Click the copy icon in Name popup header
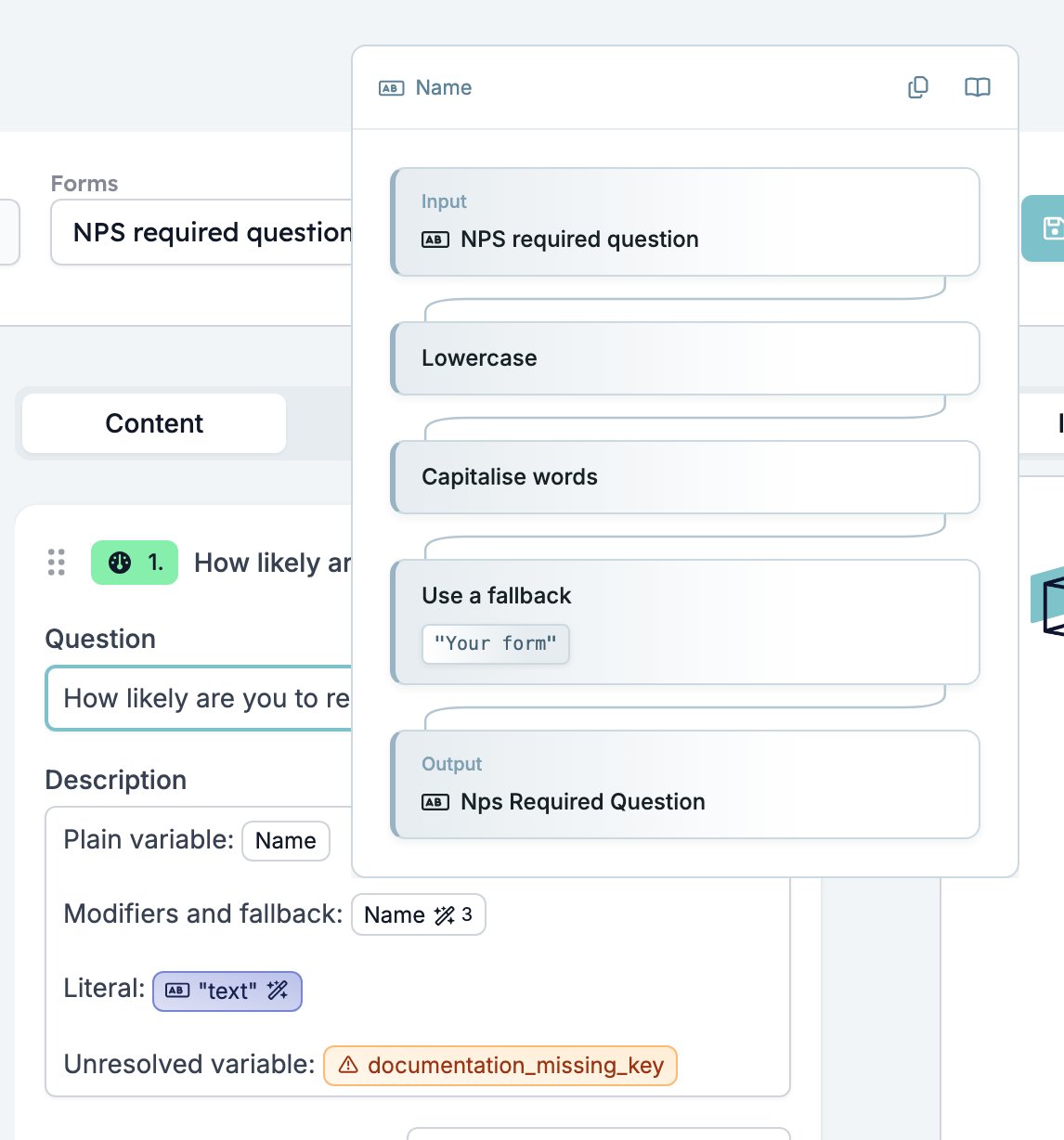The width and height of the screenshot is (1064, 1140). (x=917, y=87)
